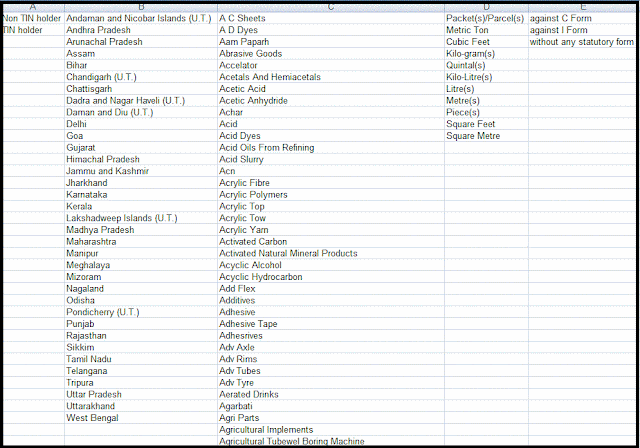Screen dimensions: 640x448
Task: Click 'Dadra and Nagar Haveli (U.T.)' cell
Action: coord(141,101)
